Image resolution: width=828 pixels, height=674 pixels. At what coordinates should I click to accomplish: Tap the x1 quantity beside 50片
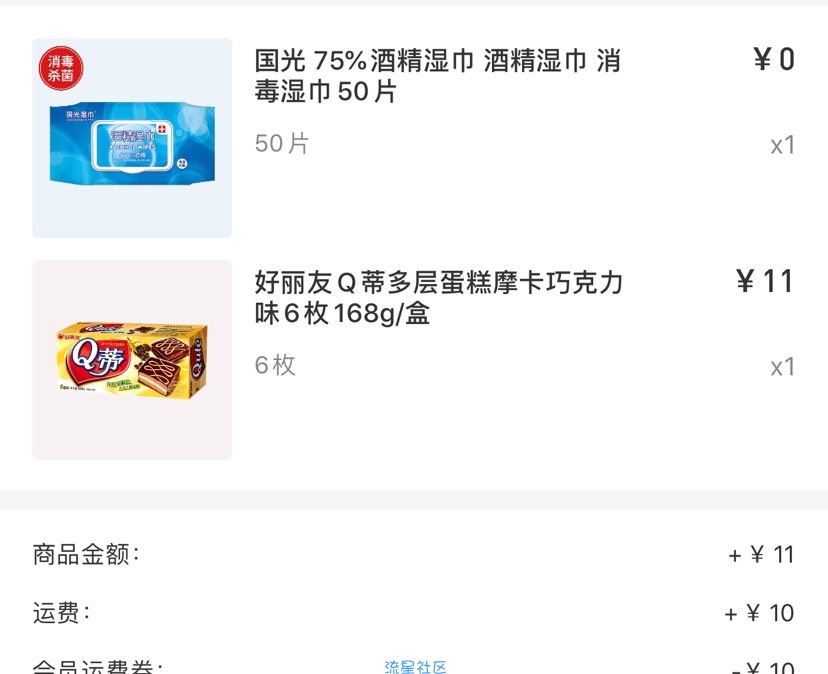coord(783,145)
